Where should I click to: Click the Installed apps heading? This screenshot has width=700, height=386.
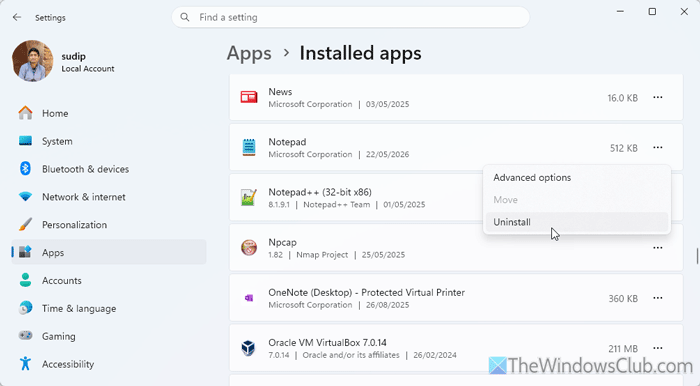pyautogui.click(x=360, y=53)
